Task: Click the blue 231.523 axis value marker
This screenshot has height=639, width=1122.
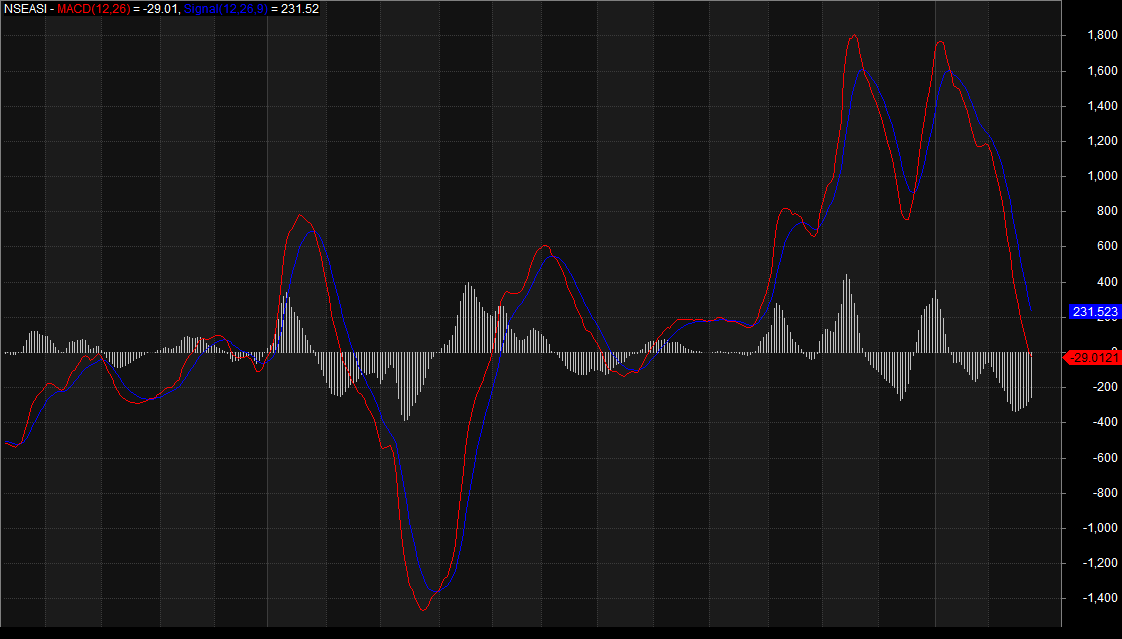Action: click(1093, 312)
